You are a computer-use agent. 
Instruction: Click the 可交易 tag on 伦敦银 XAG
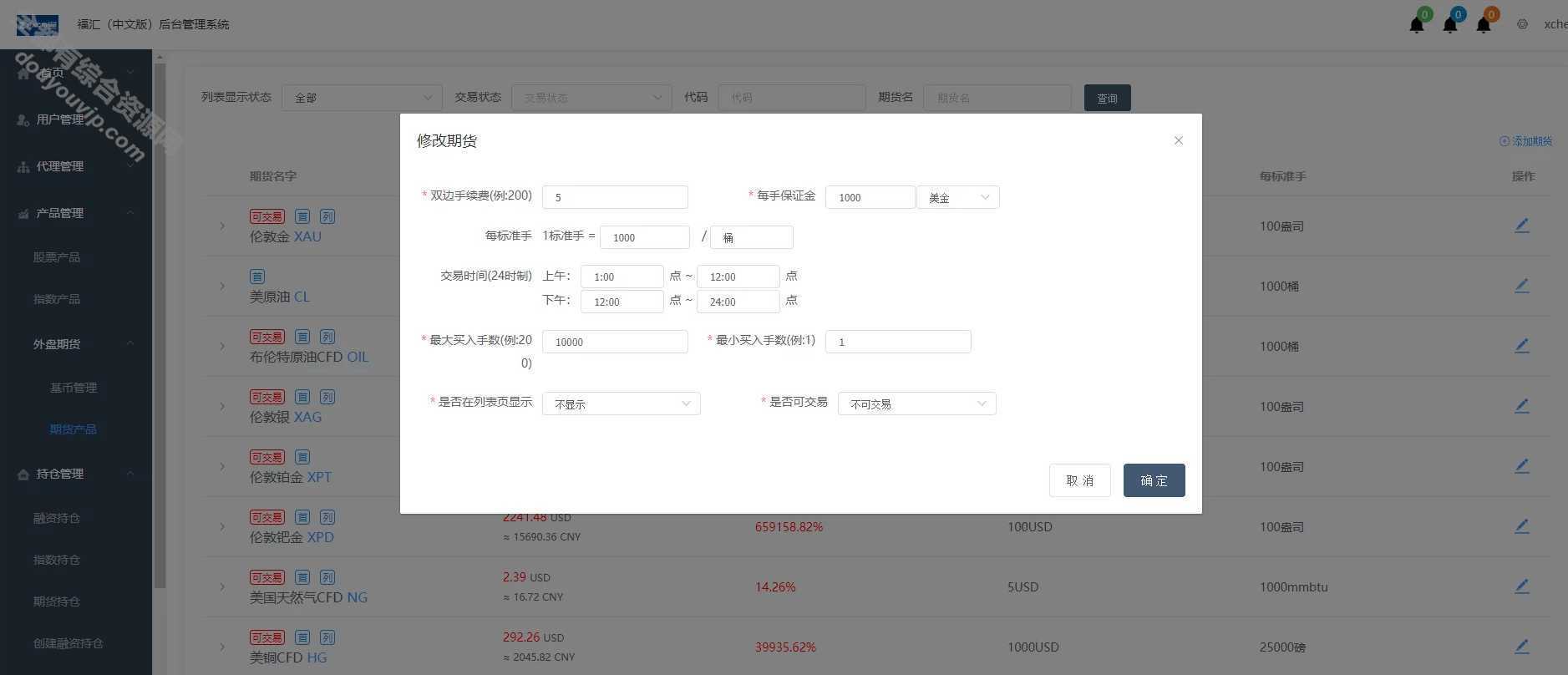(267, 397)
